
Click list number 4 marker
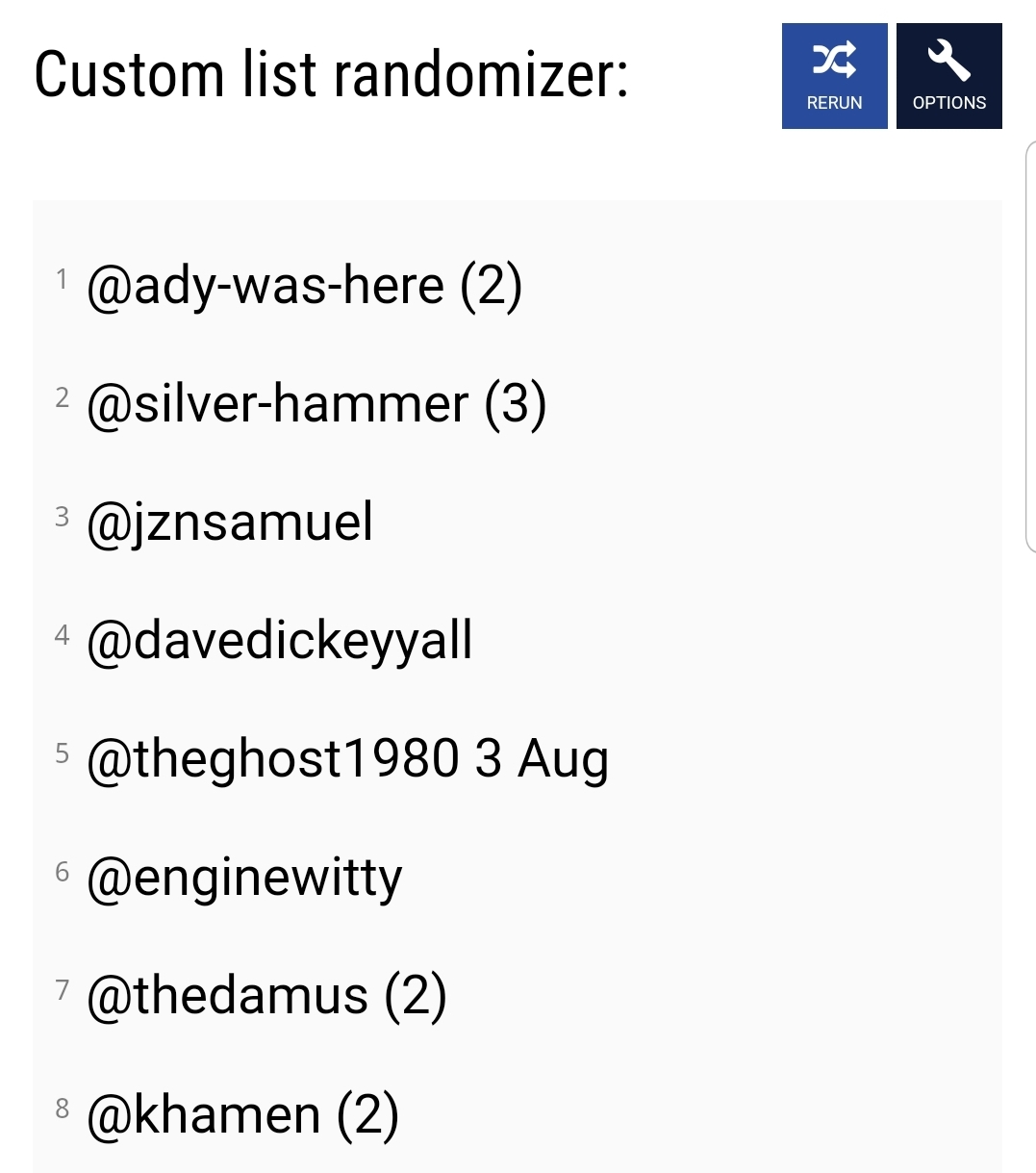tap(63, 634)
